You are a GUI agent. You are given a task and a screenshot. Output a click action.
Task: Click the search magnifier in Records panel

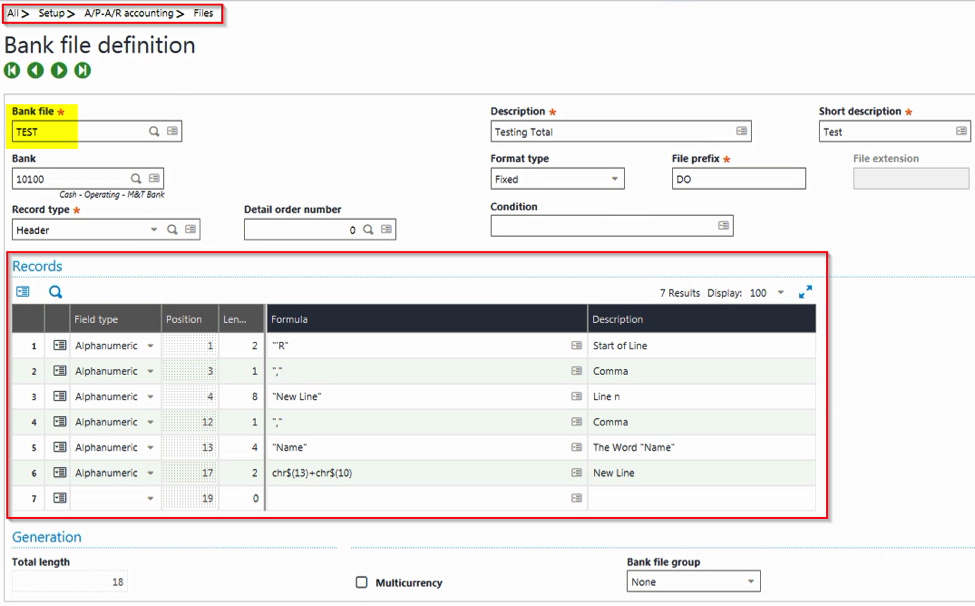[x=55, y=291]
